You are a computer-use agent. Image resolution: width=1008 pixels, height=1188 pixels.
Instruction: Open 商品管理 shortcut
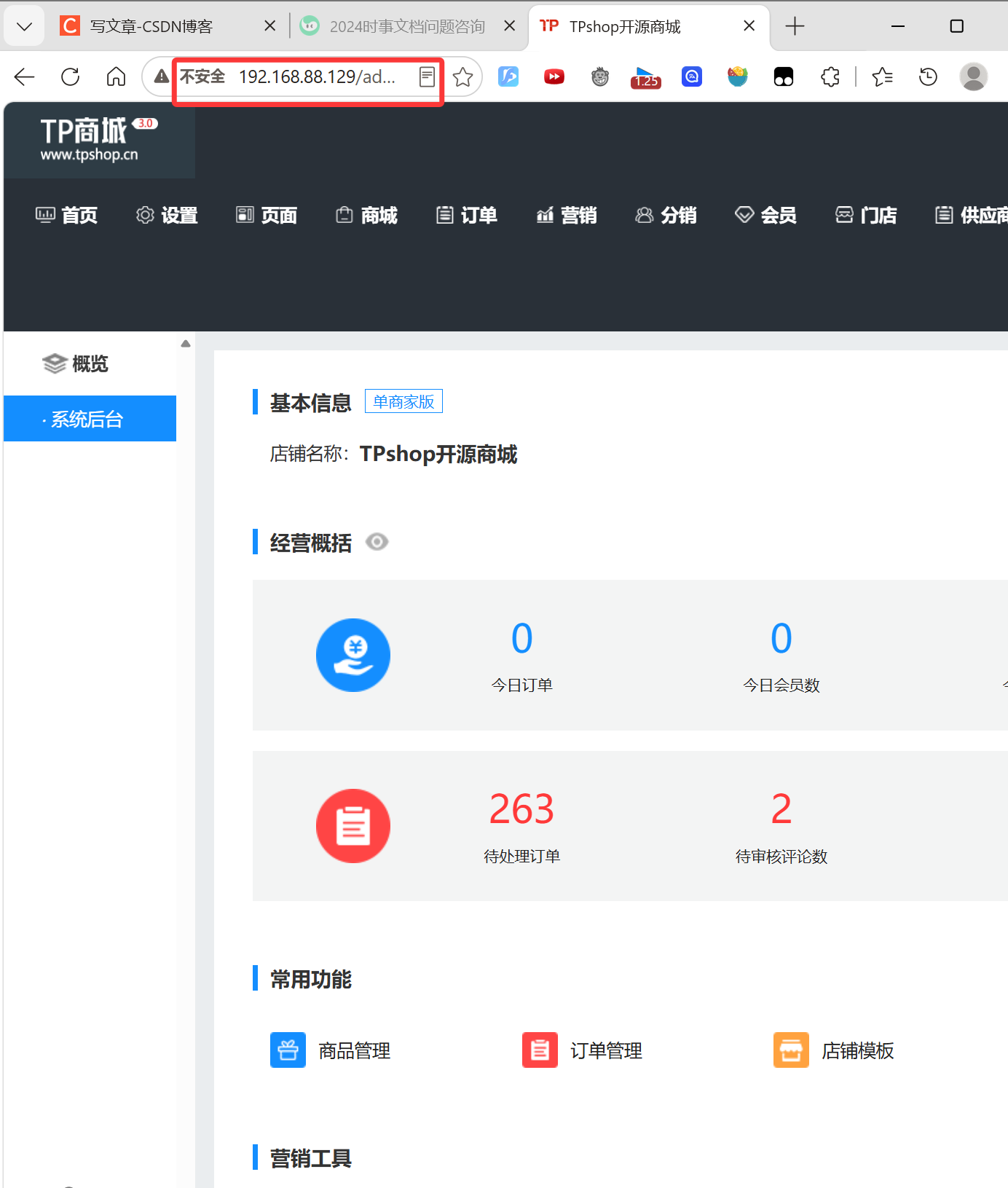click(x=331, y=1050)
